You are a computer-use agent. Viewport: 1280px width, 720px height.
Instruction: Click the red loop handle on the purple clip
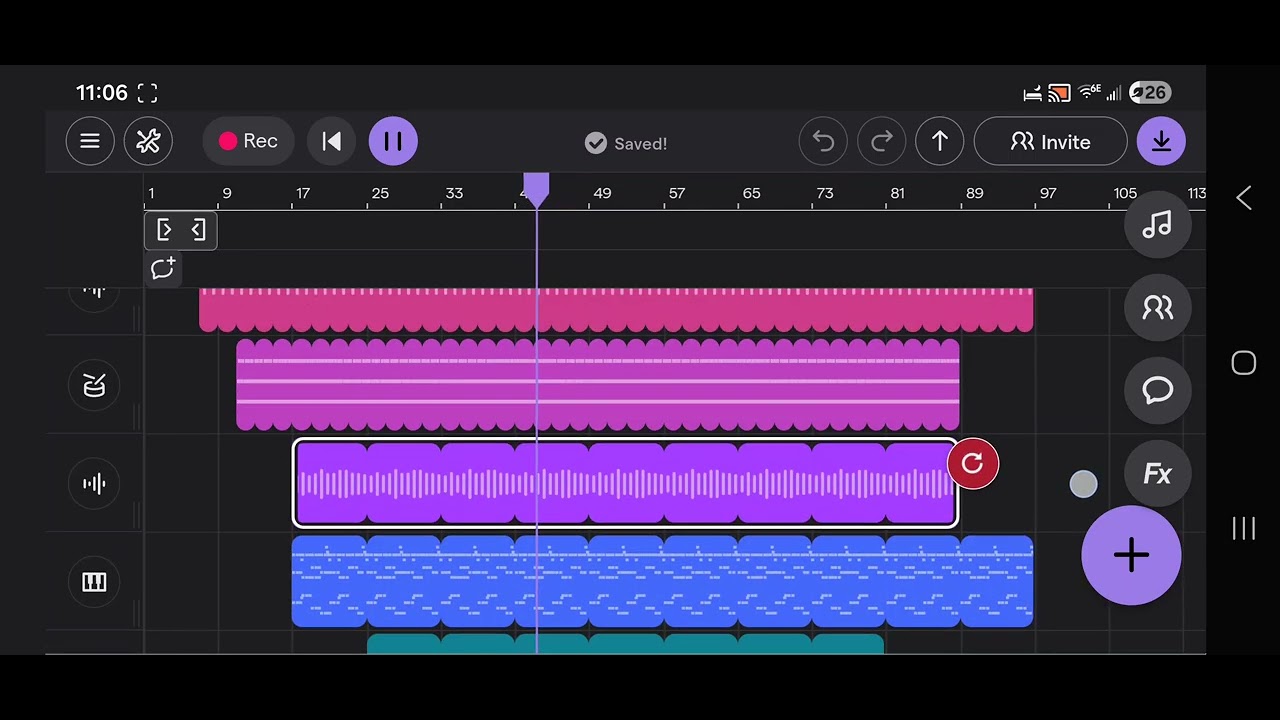pyautogui.click(x=972, y=464)
